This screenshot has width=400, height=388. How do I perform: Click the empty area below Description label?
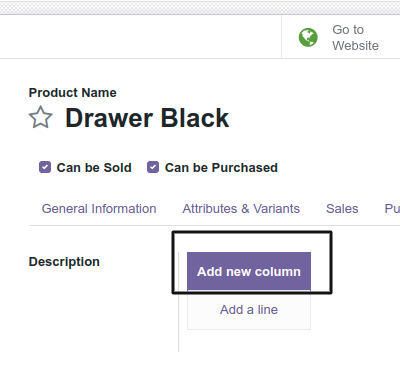coord(100,310)
